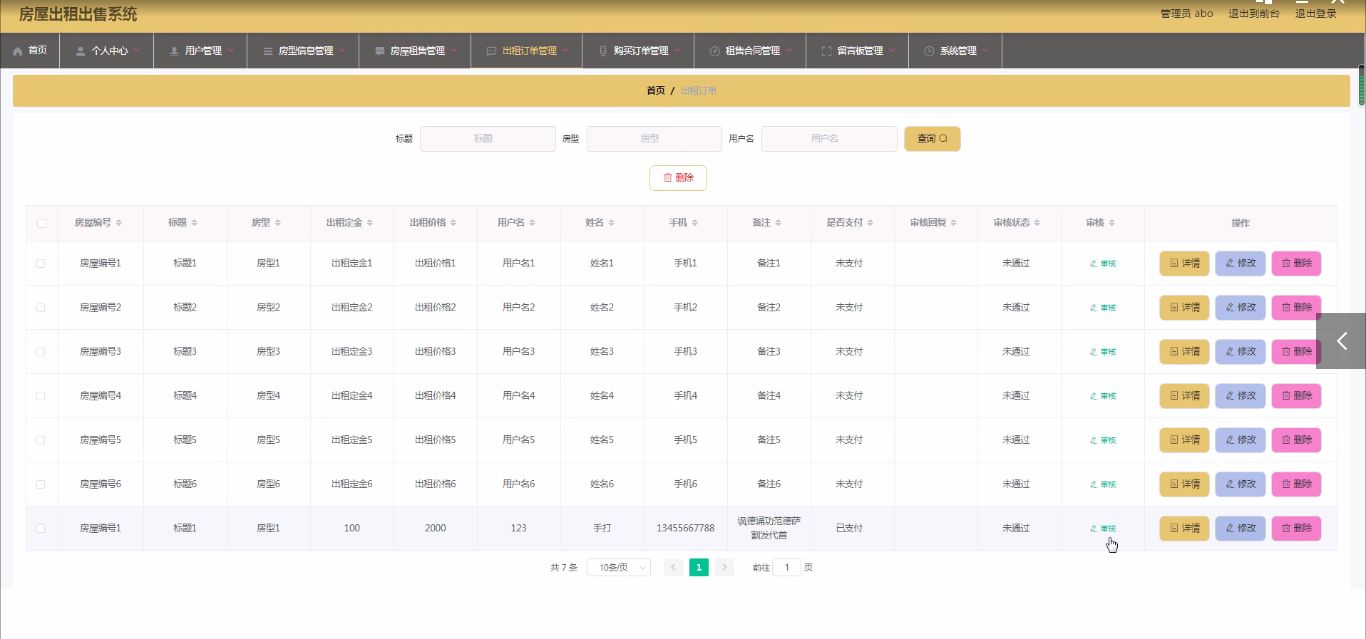Click the 已支付 cell in last row

tap(849, 528)
